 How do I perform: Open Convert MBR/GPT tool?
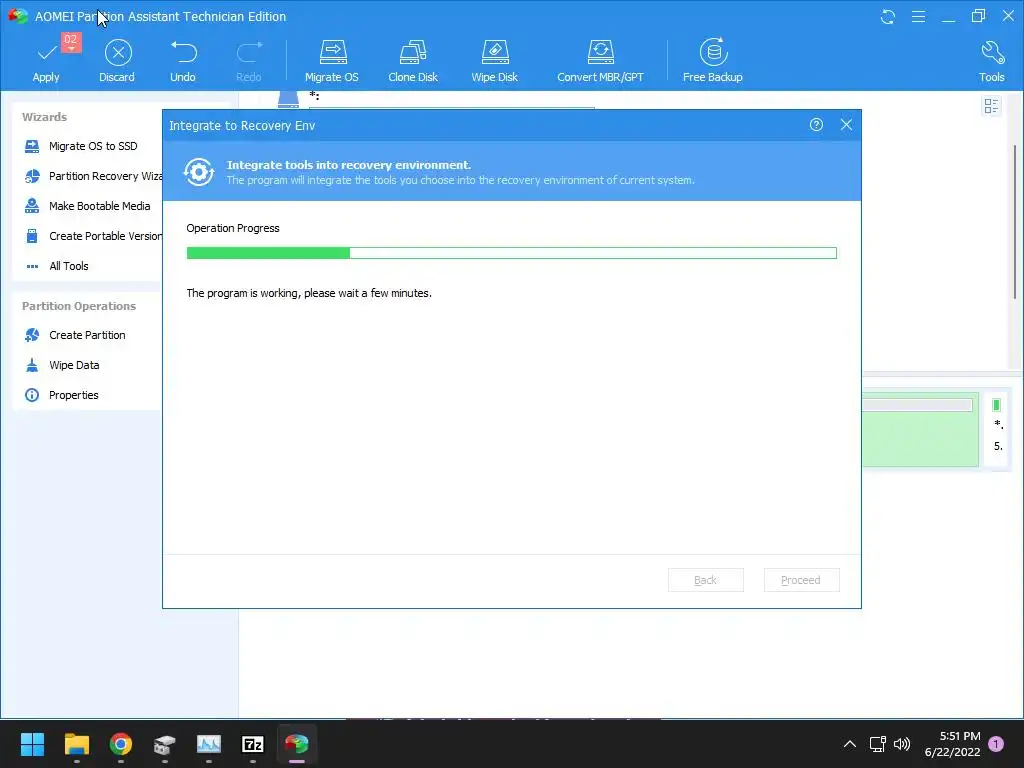coord(600,61)
